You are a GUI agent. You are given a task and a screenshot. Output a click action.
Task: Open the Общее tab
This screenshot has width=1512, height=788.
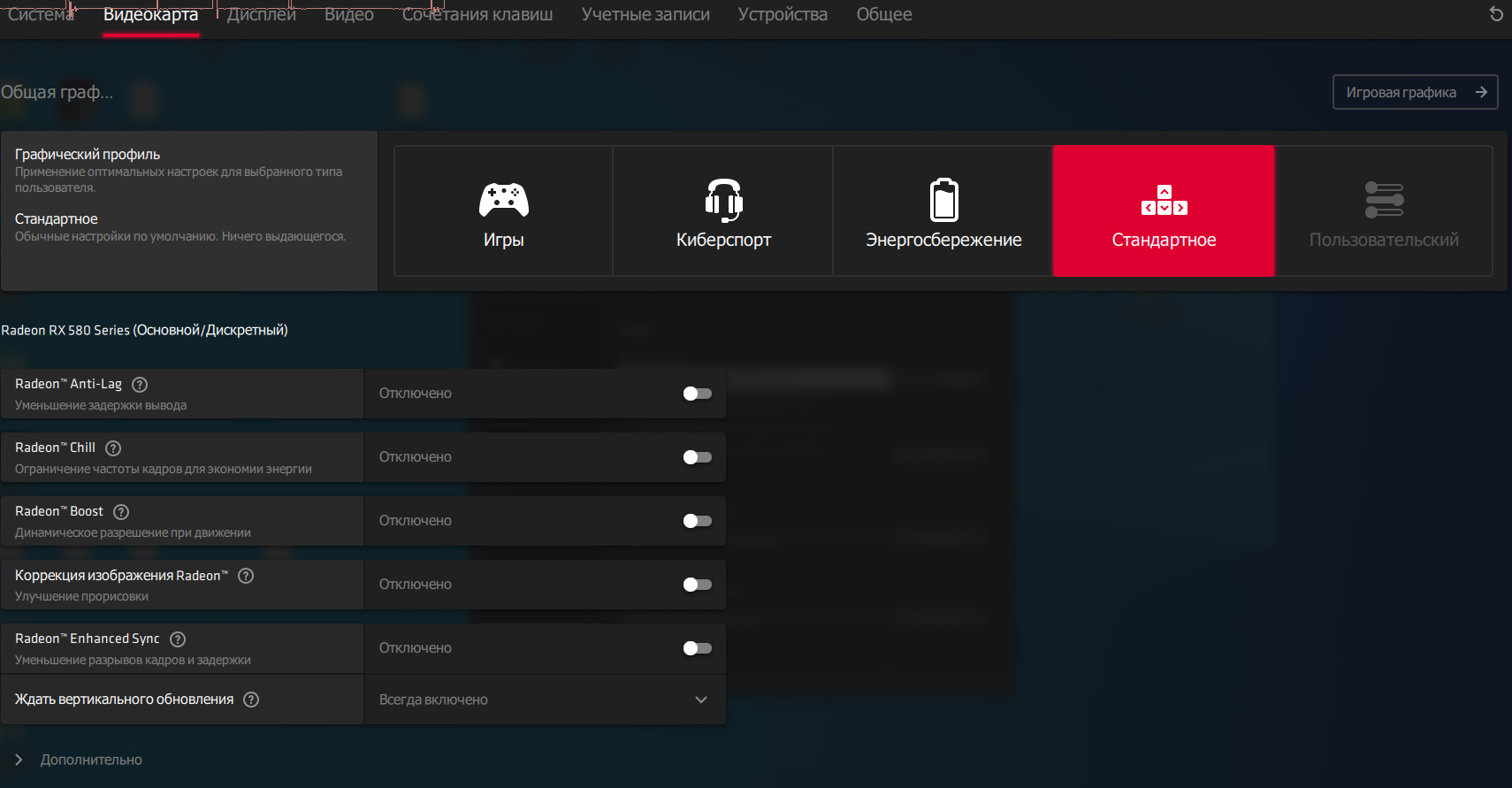(x=884, y=14)
